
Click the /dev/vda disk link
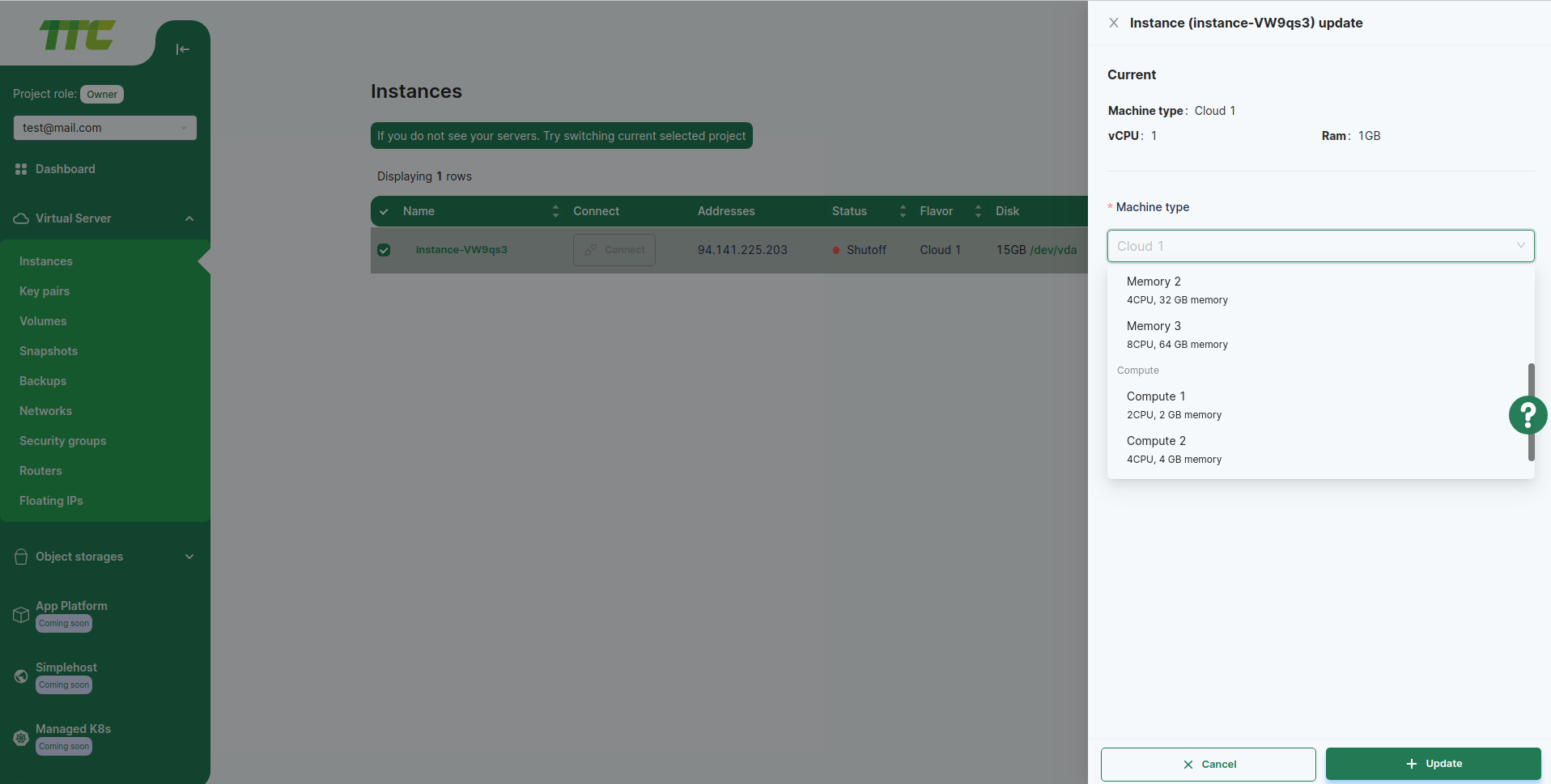[1053, 250]
